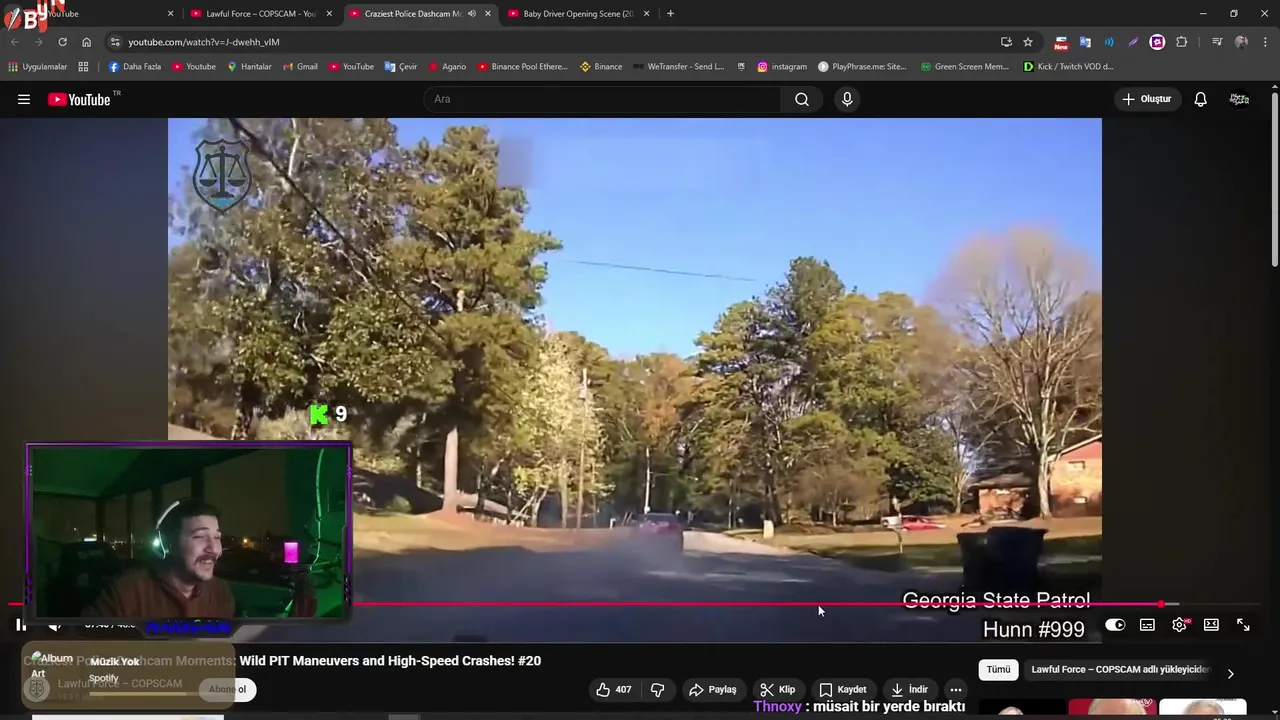The width and height of the screenshot is (1280, 720).
Task: Reload the page with the refresh button
Action: tap(62, 42)
